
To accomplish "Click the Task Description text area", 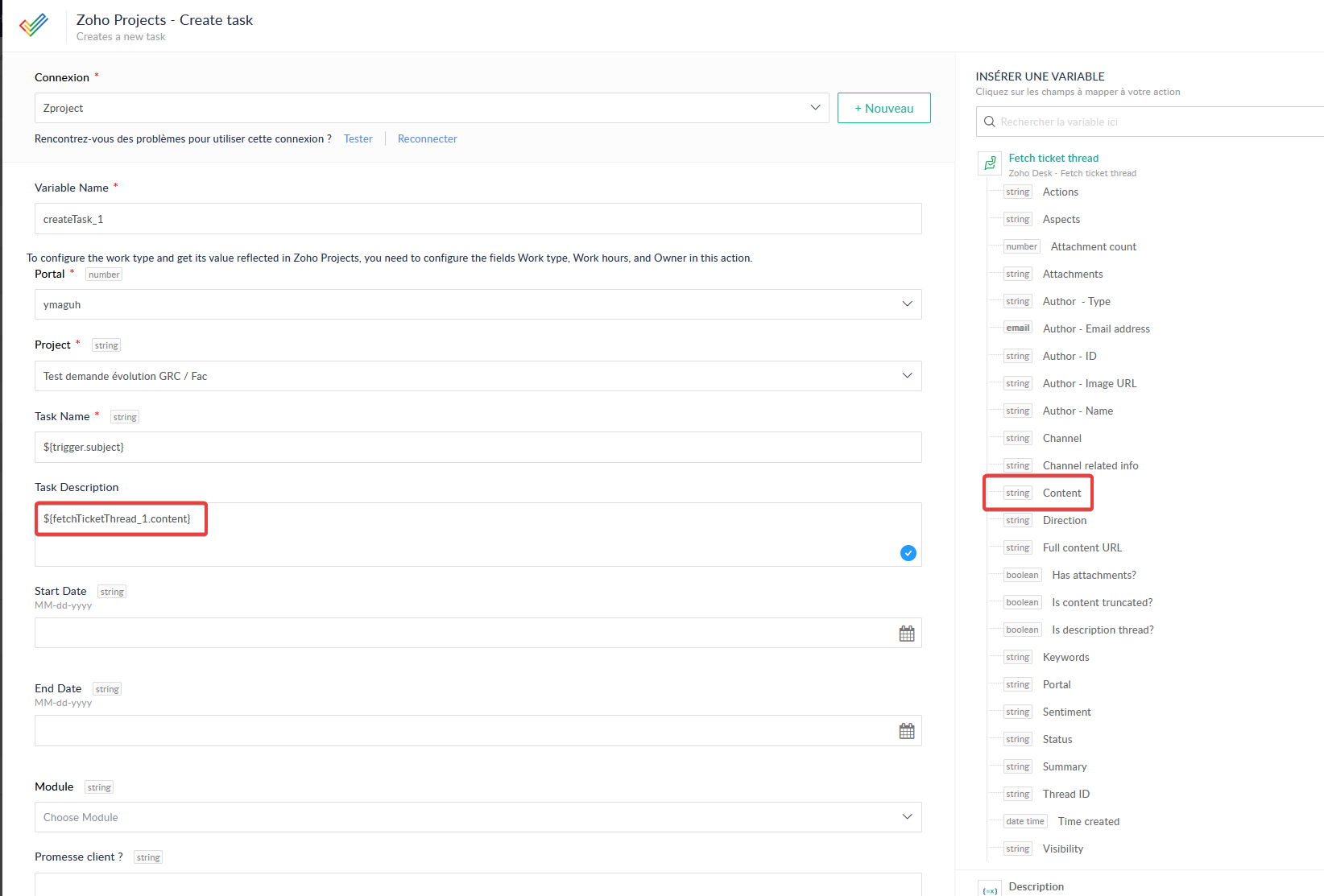I will coord(478,535).
